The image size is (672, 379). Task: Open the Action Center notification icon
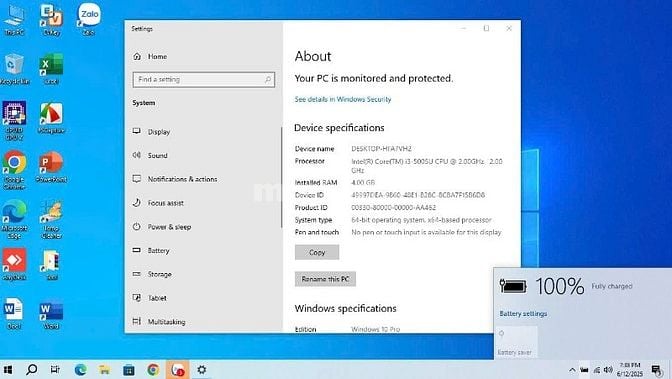pyautogui.click(x=656, y=370)
